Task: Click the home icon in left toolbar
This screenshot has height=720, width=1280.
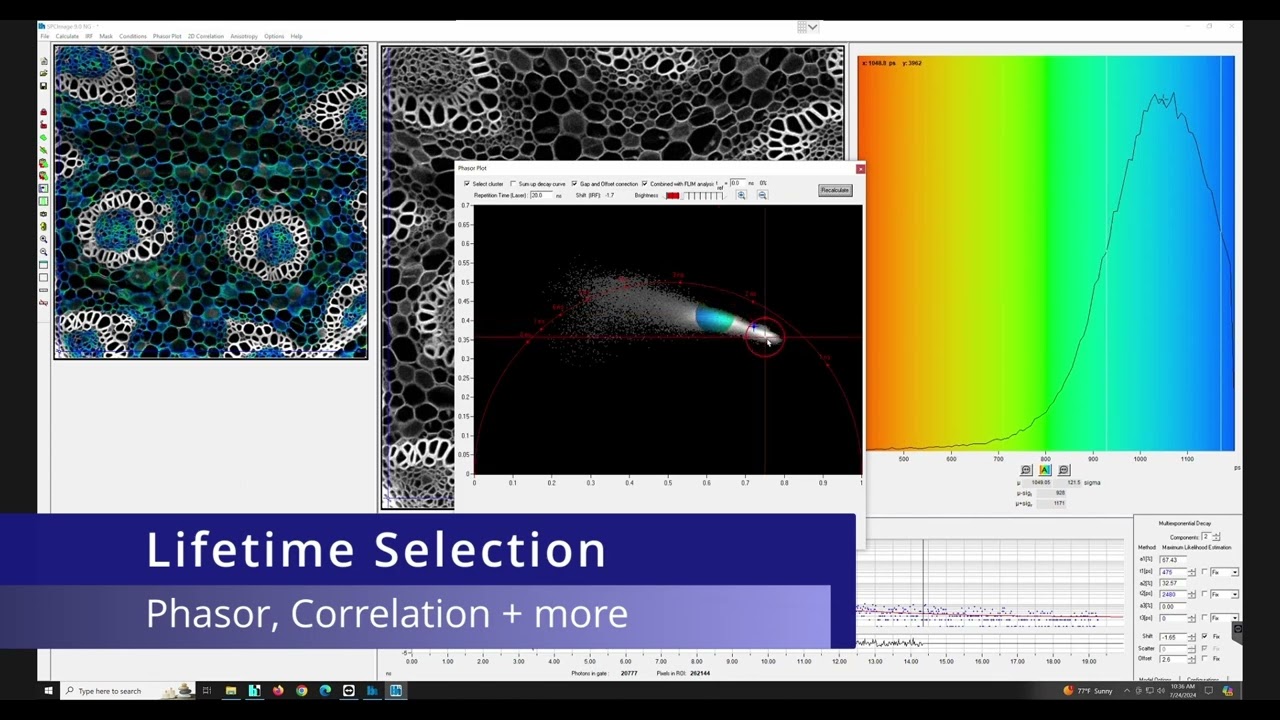Action: [x=44, y=61]
